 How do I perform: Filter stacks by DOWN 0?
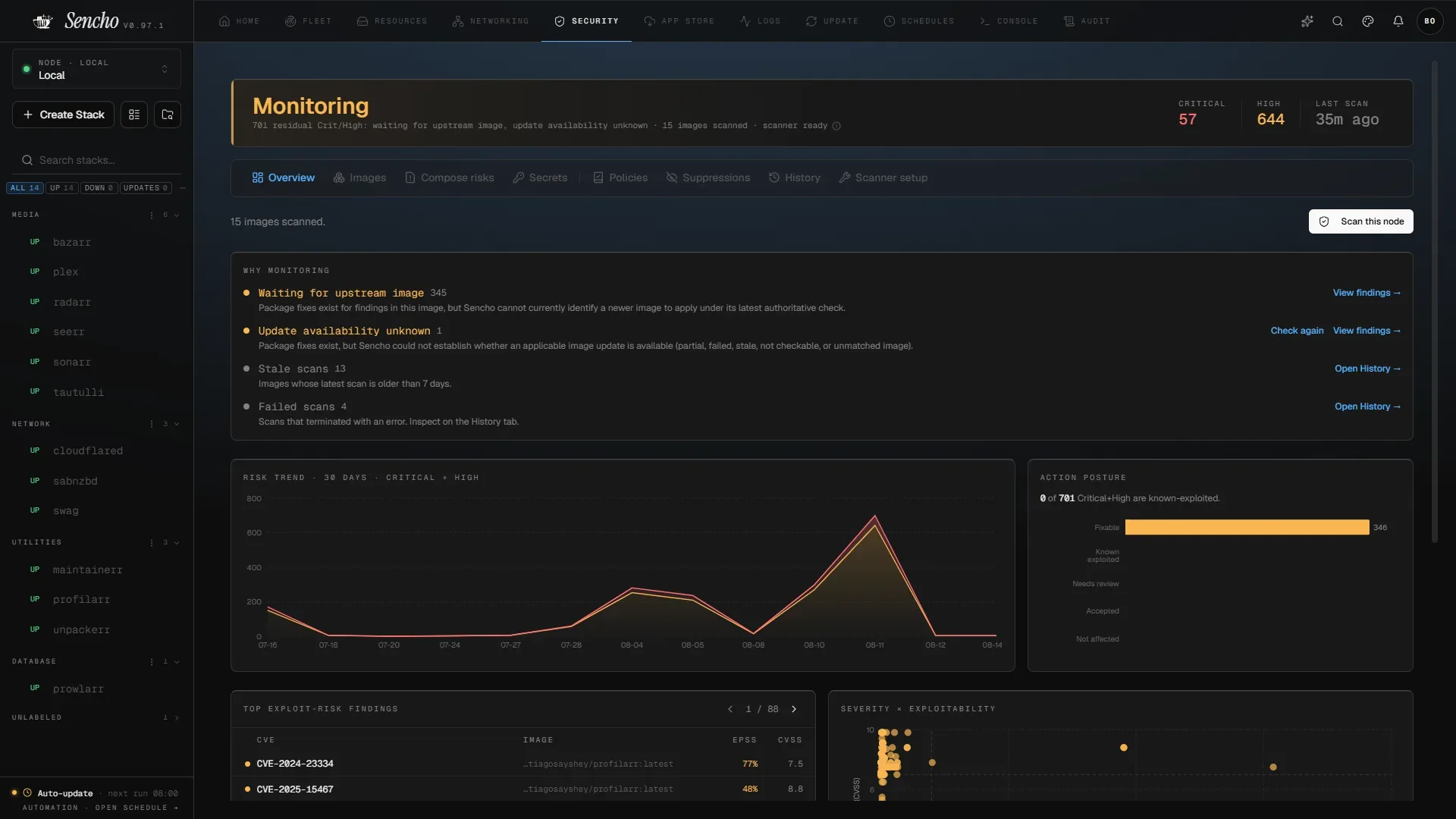click(99, 188)
